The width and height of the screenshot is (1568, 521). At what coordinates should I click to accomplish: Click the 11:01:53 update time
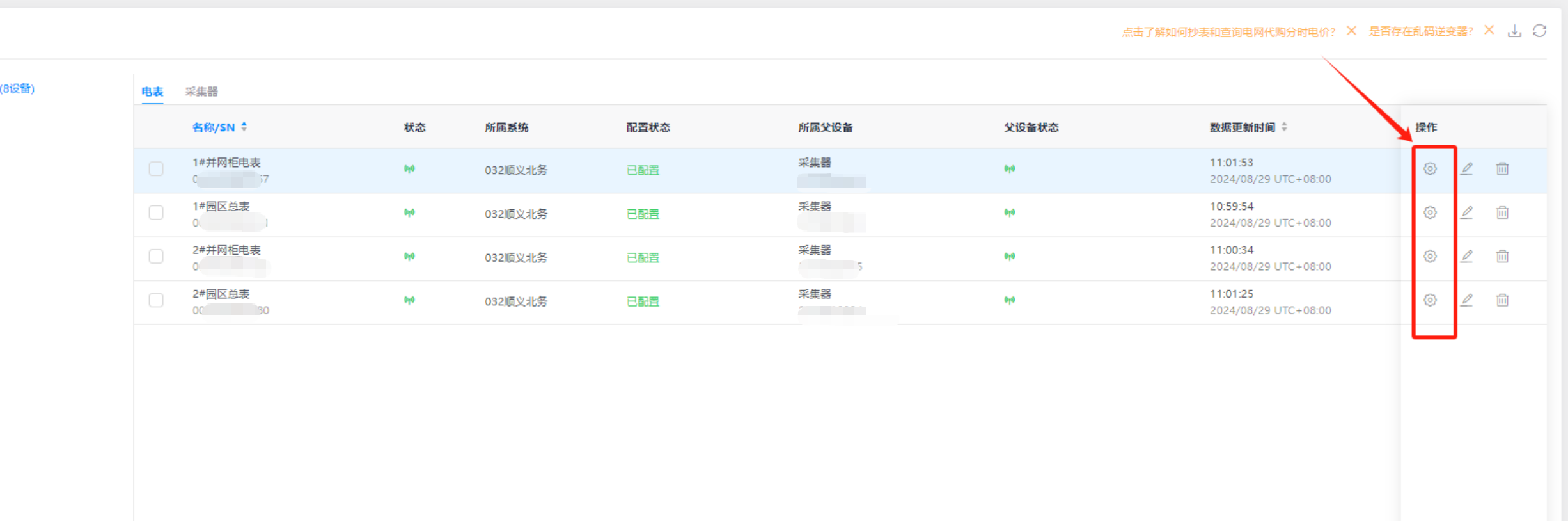(1232, 163)
